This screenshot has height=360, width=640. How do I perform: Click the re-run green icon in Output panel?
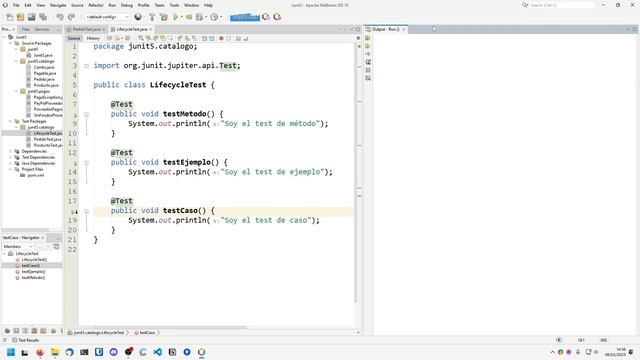368,38
